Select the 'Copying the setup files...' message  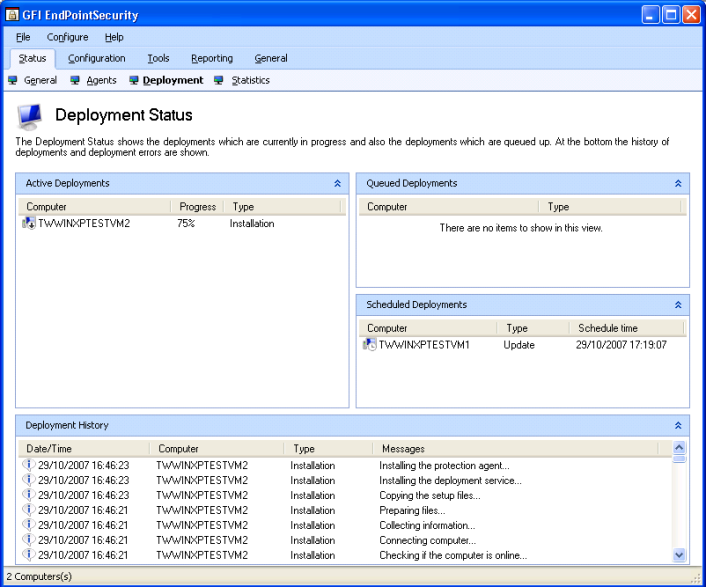pos(430,495)
